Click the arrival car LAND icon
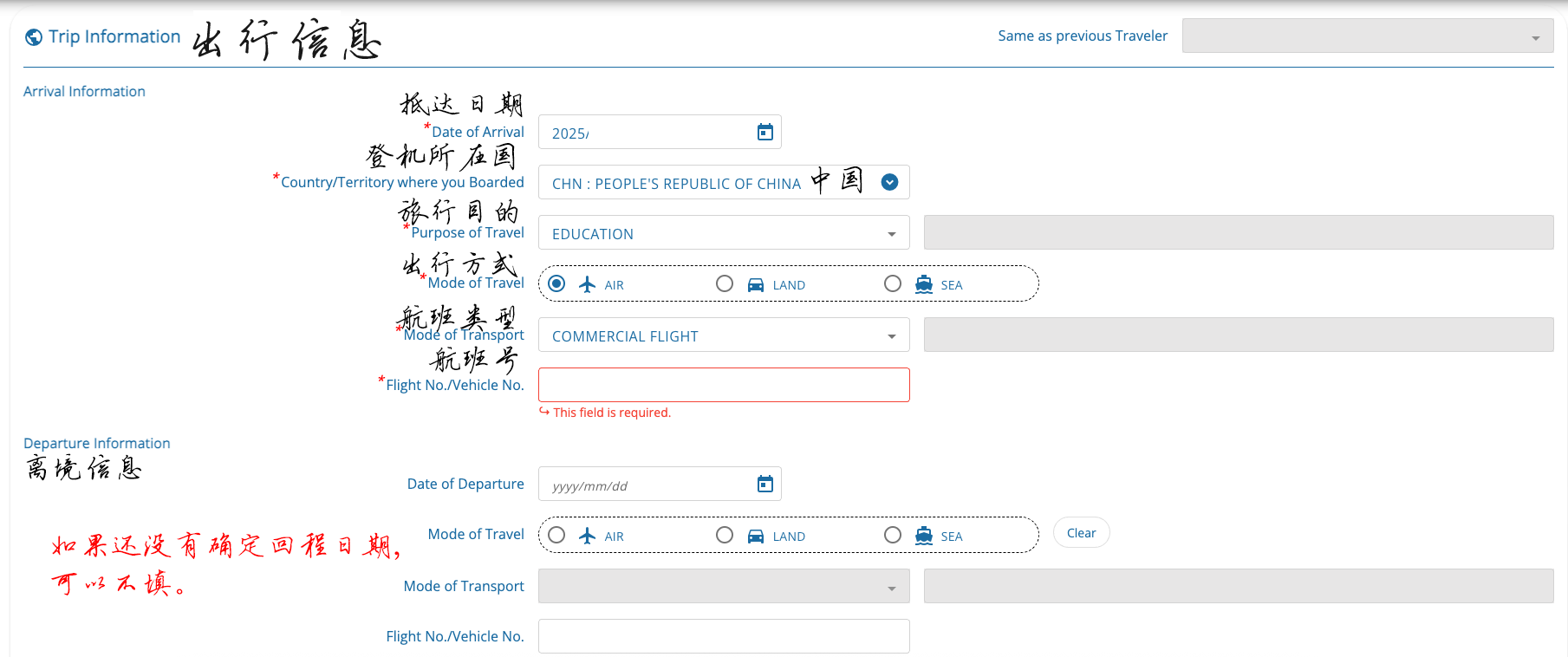This screenshot has width=1568, height=657. click(x=756, y=284)
